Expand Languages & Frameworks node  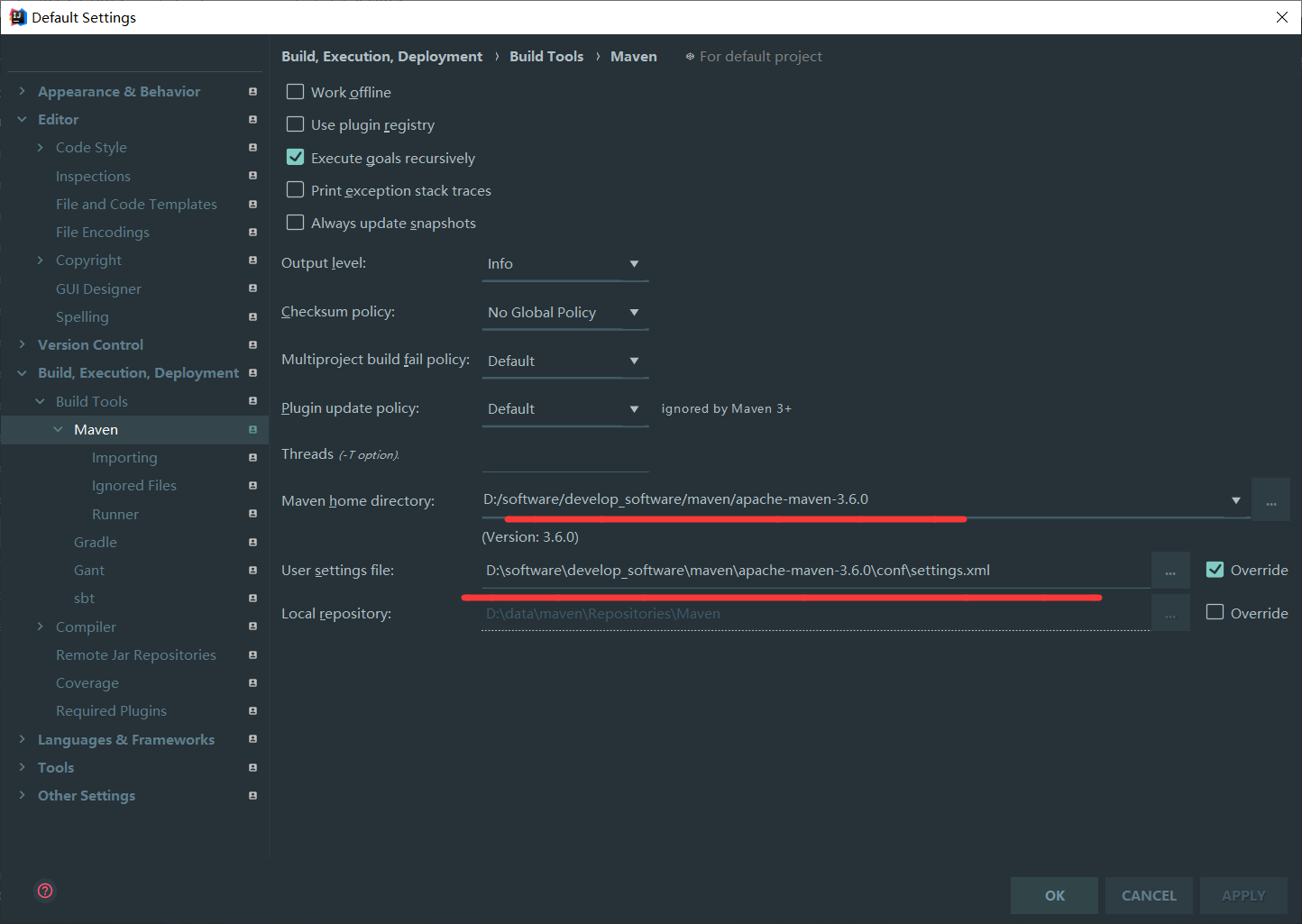click(23, 739)
